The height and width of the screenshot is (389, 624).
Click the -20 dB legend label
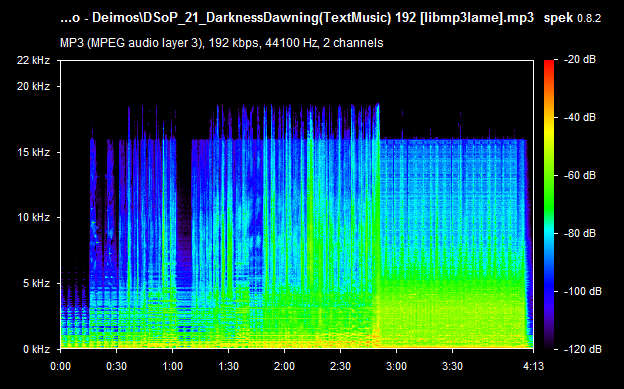coord(580,59)
